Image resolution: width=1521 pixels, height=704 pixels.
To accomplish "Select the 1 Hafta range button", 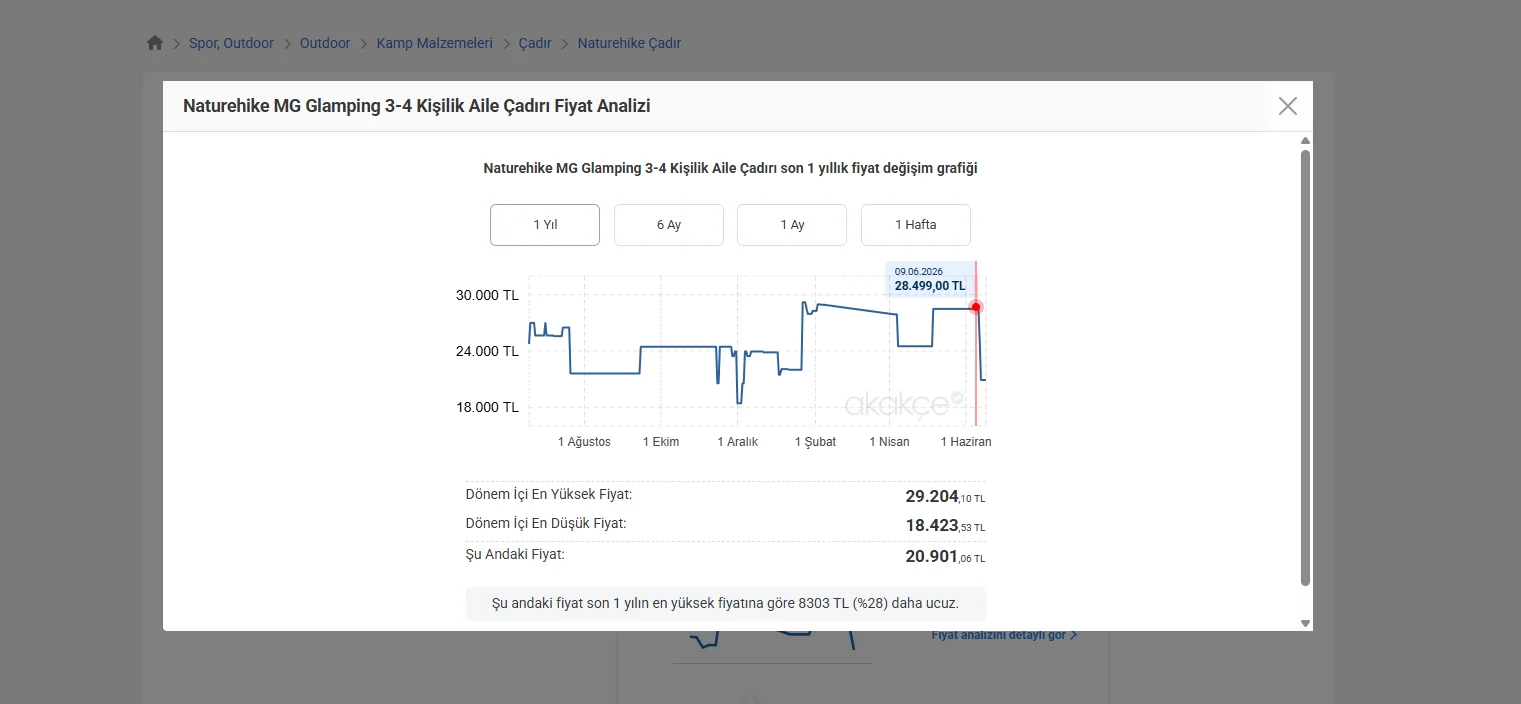I will point(916,225).
